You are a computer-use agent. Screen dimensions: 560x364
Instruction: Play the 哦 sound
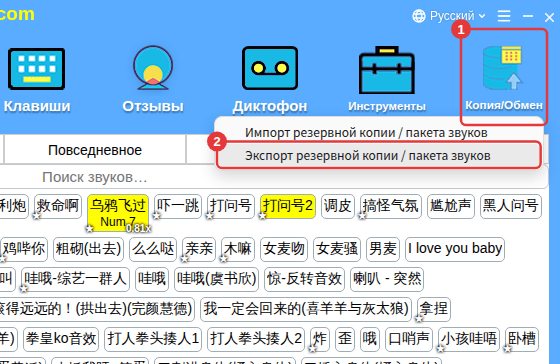[x=370, y=339]
